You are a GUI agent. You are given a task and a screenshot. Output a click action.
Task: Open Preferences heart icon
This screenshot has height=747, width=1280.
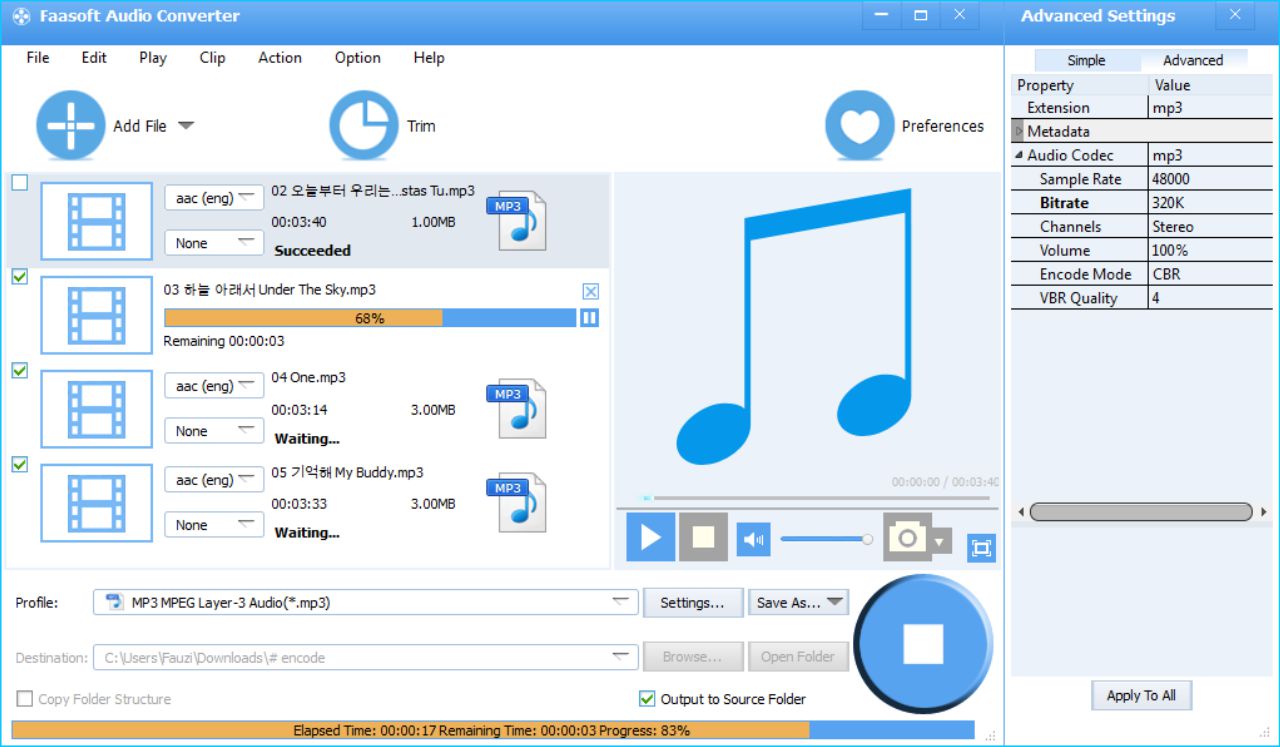860,126
